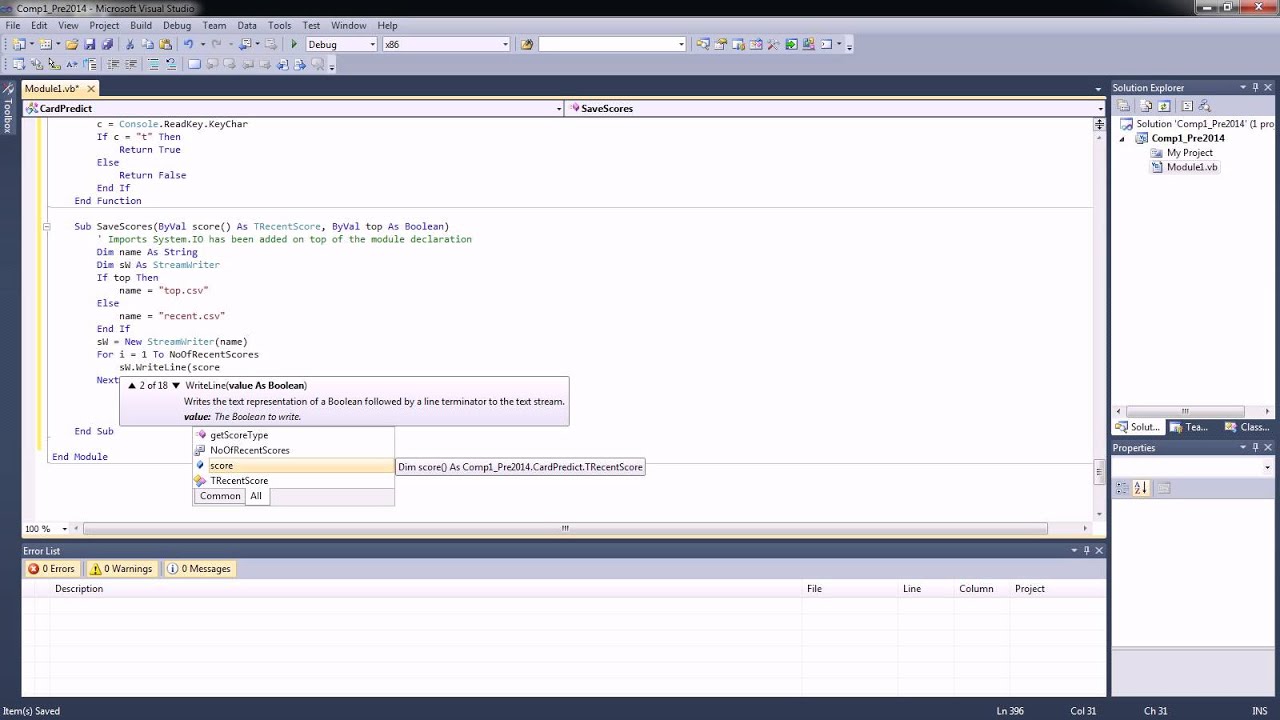1280x720 pixels.
Task: Click the Command Window toolbar icon
Action: 827,44
